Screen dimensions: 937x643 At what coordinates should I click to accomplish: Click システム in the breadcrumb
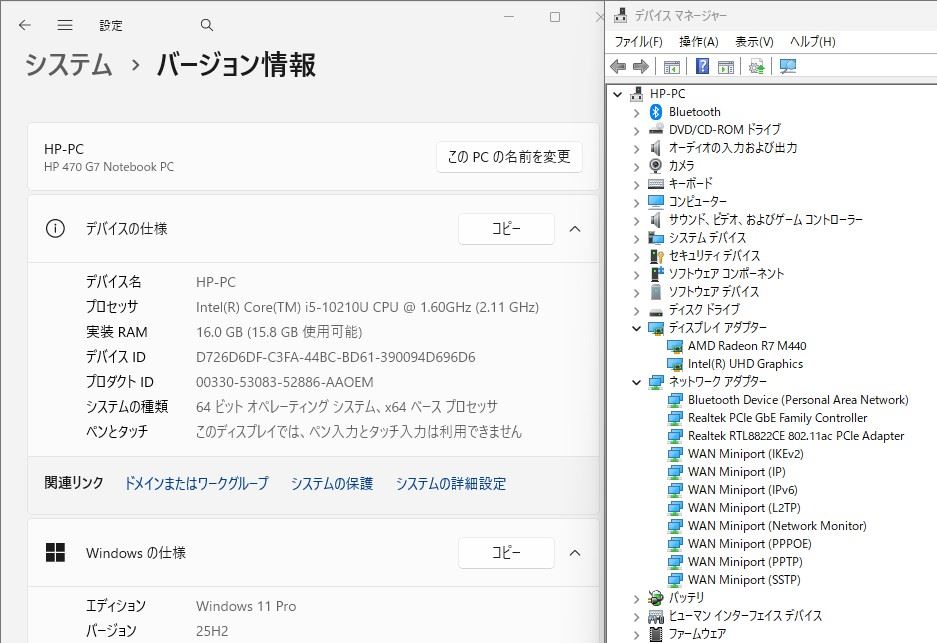tap(69, 65)
